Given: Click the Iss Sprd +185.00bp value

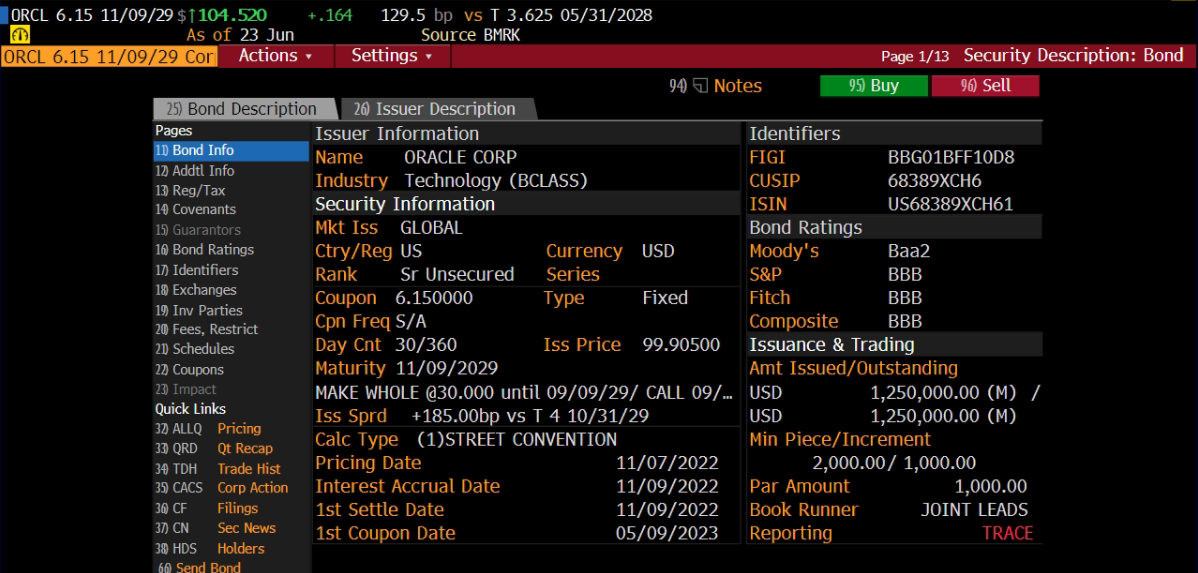Looking at the screenshot, I should click(x=531, y=416).
